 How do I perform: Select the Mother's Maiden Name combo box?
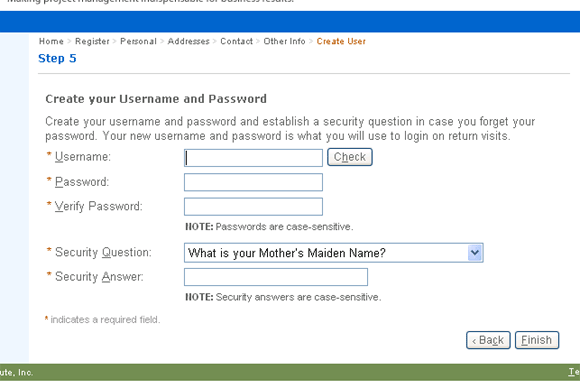[x=334, y=253]
